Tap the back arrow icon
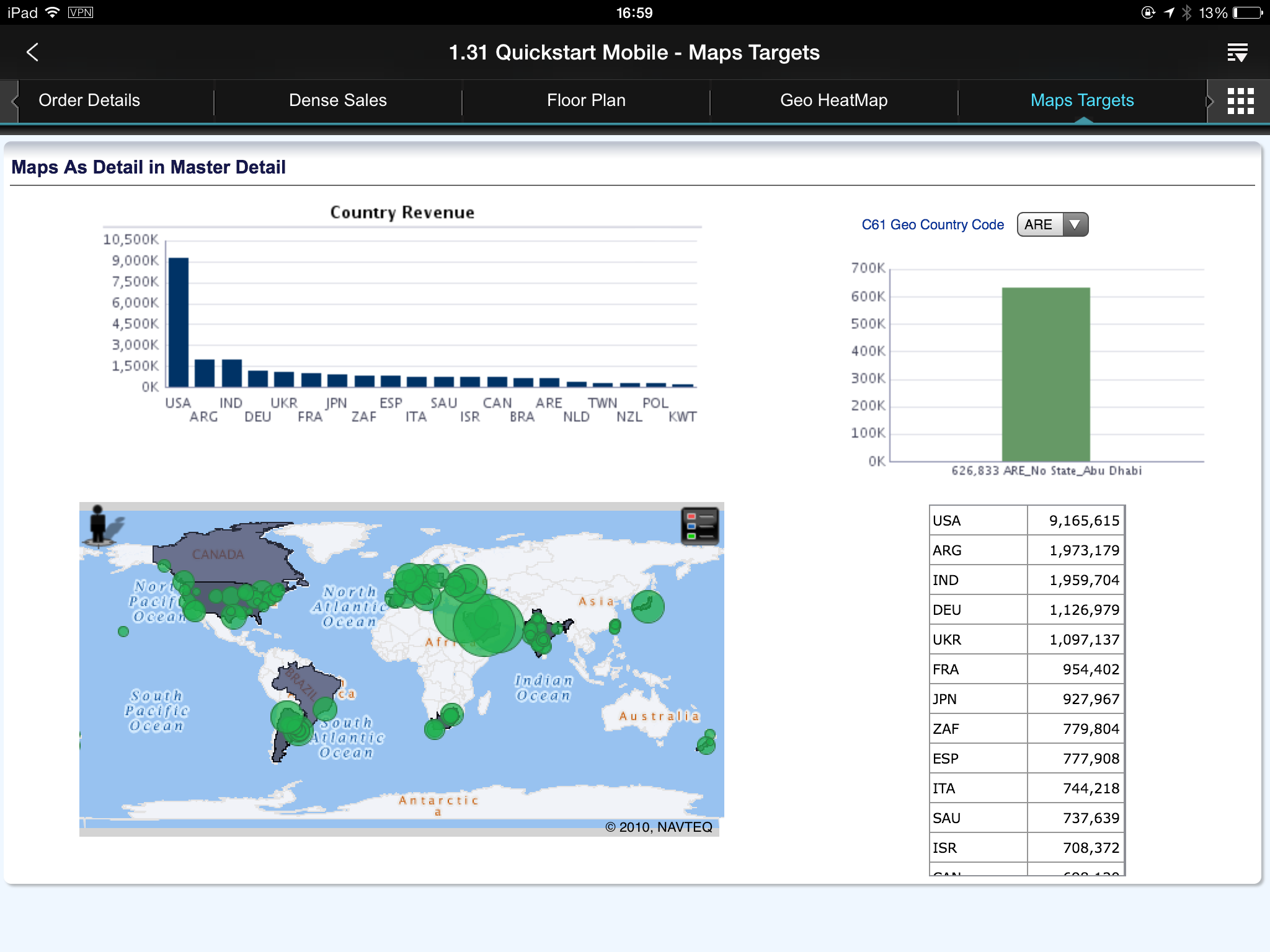This screenshot has height=952, width=1270. click(x=33, y=52)
